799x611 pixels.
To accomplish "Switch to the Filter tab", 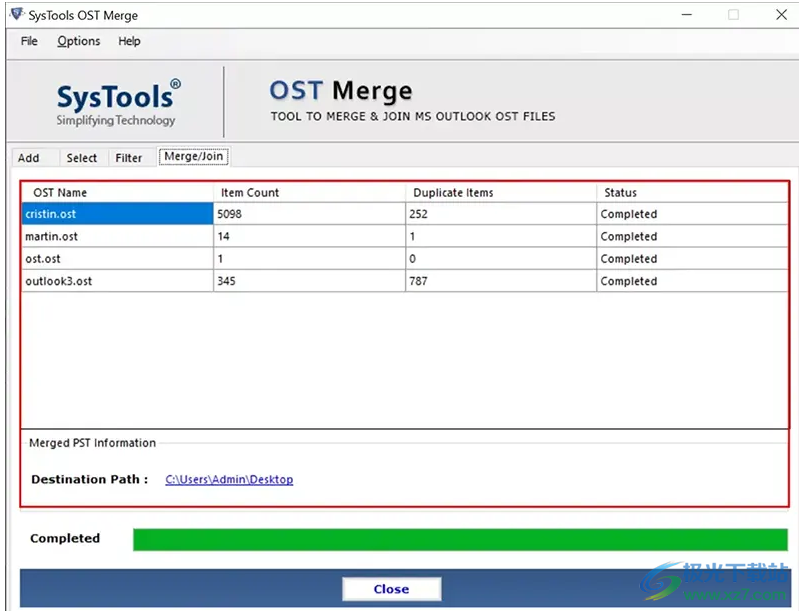I will [129, 158].
